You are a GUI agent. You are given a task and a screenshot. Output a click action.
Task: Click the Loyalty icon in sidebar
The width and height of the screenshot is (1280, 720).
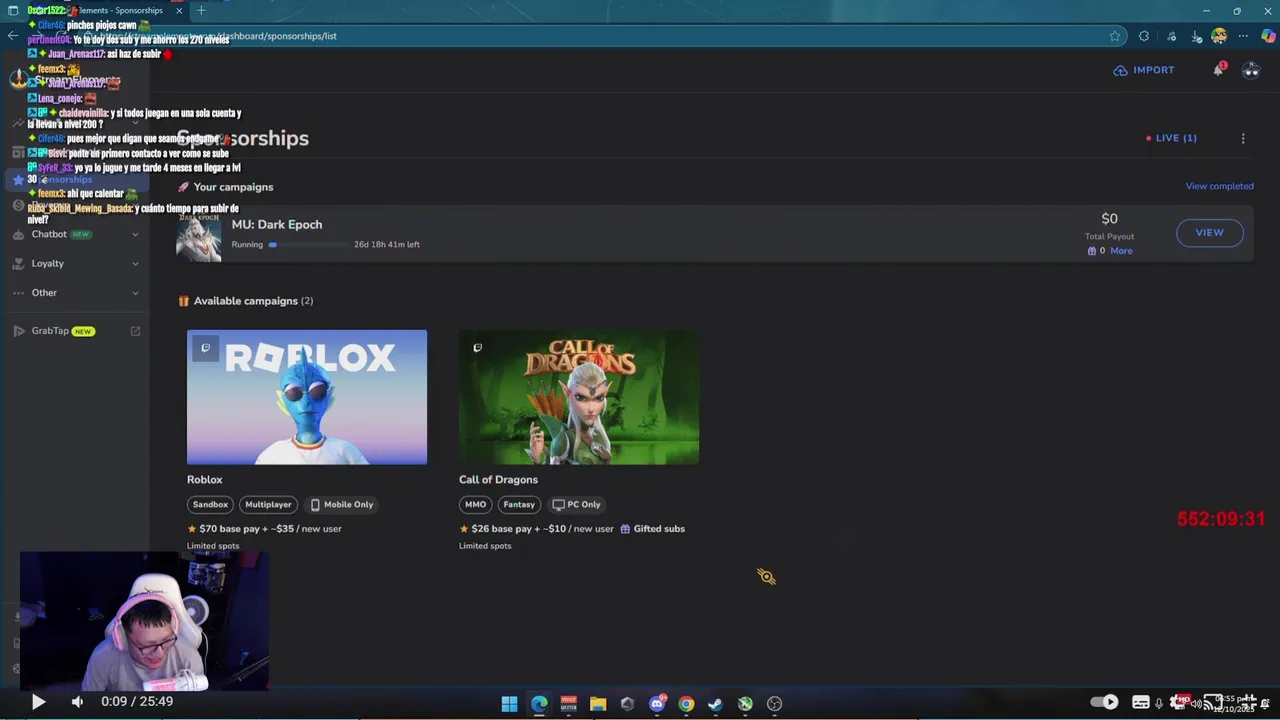pos(18,263)
